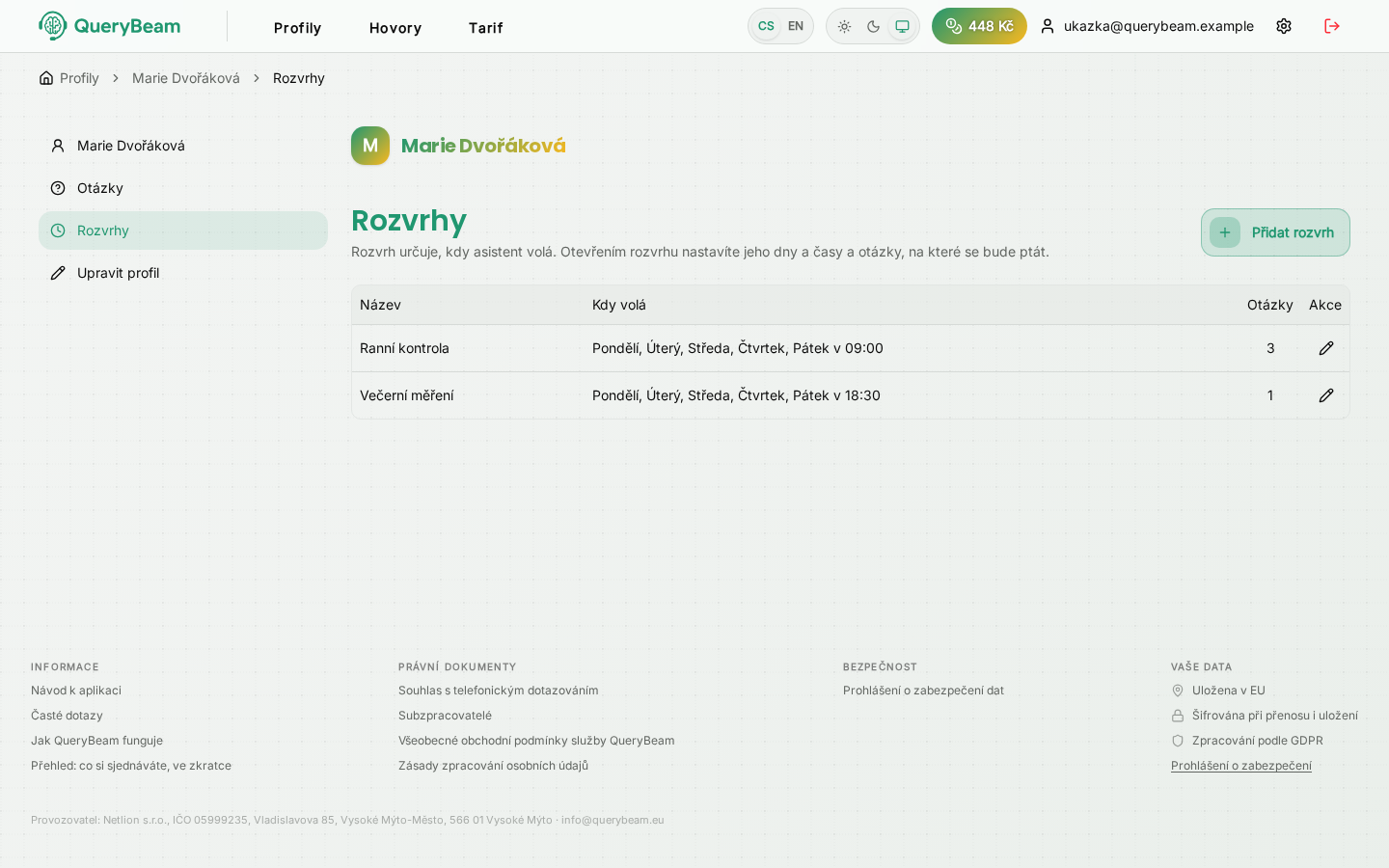Click the M avatar badge

[x=370, y=146]
